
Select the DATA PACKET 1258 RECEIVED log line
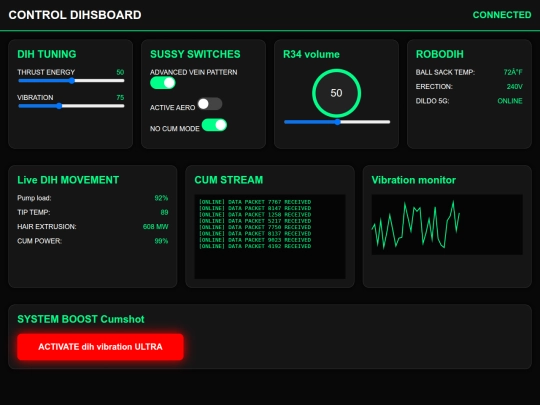(x=255, y=215)
